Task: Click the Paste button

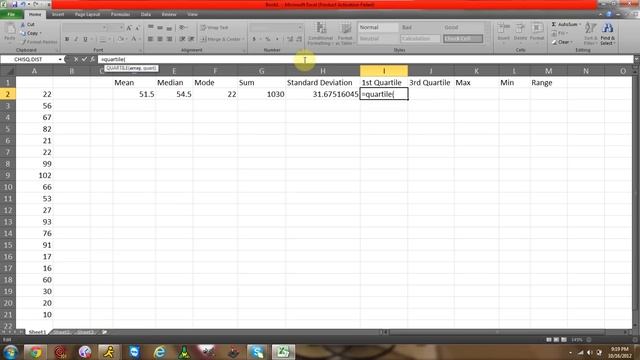Action: (x=10, y=33)
